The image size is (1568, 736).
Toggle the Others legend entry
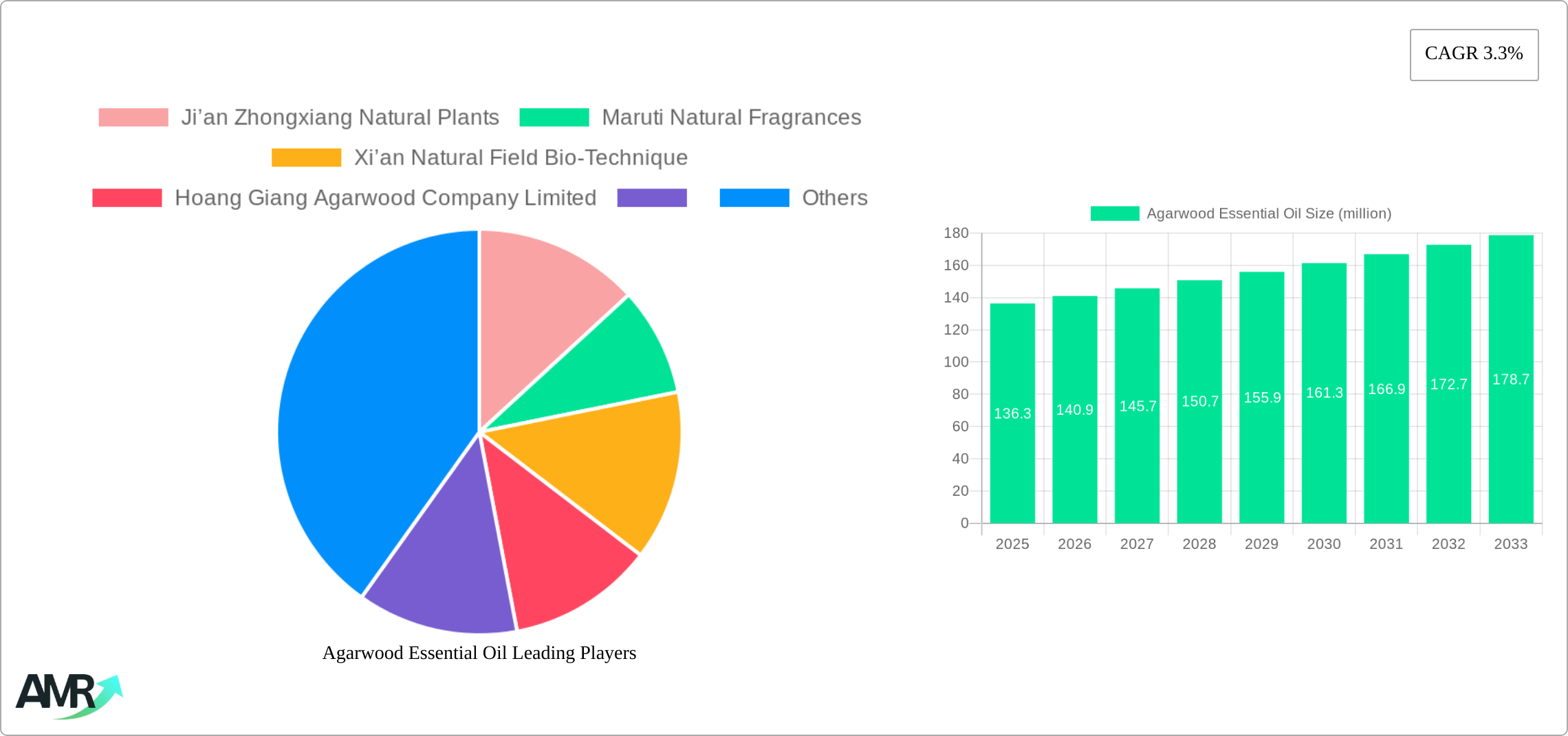pyautogui.click(x=834, y=197)
